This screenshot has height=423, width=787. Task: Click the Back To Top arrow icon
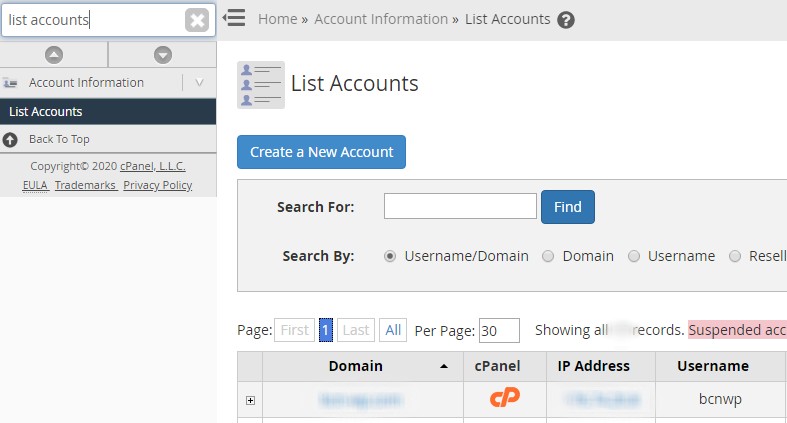pyautogui.click(x=11, y=139)
